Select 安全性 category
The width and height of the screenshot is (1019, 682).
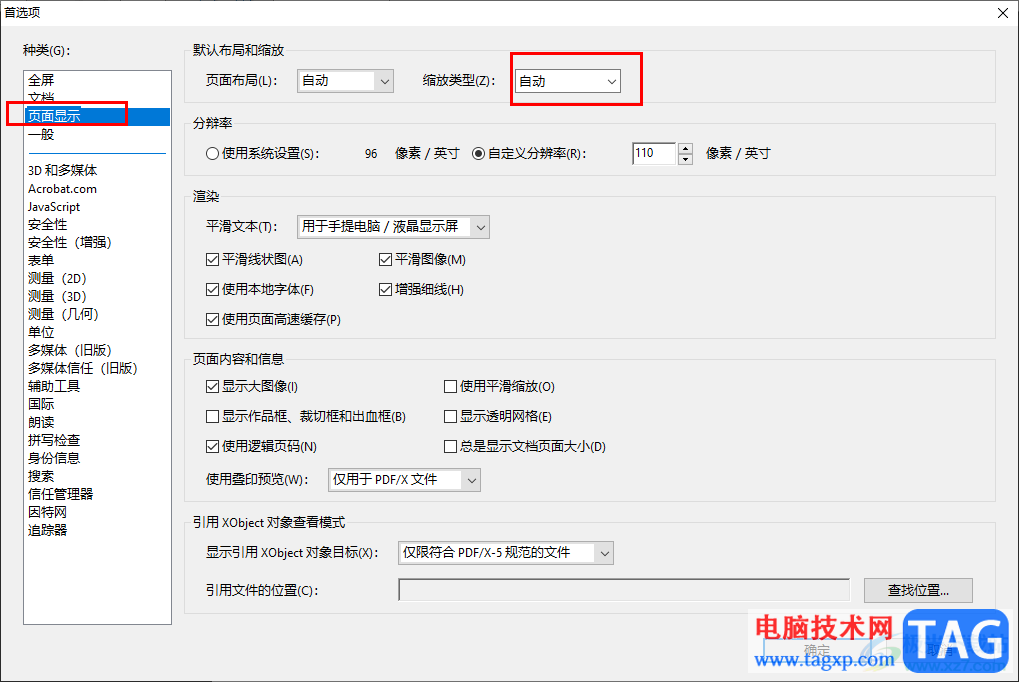[47, 224]
